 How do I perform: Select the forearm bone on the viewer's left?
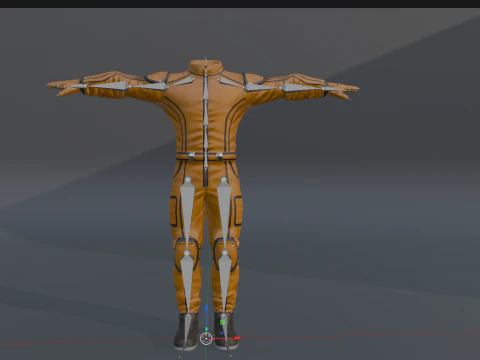[106, 85]
